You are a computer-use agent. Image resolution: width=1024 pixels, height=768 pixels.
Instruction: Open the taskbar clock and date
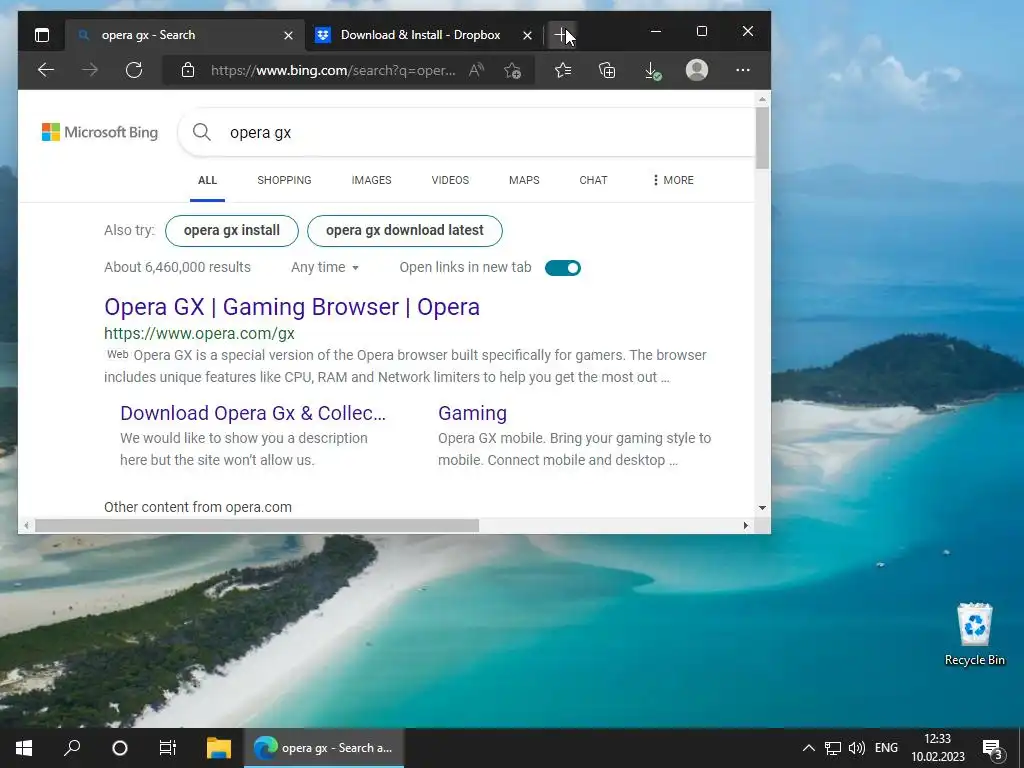tap(938, 748)
